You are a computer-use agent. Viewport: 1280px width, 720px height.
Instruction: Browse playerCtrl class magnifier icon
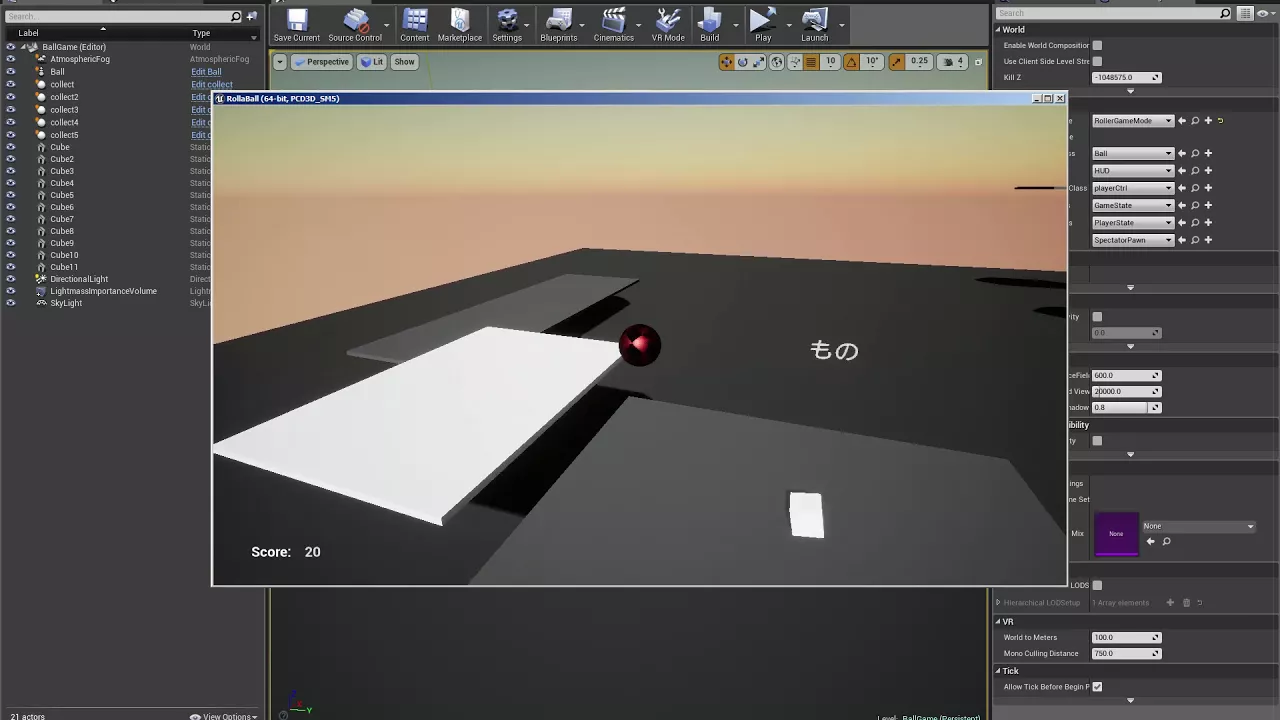click(1195, 188)
